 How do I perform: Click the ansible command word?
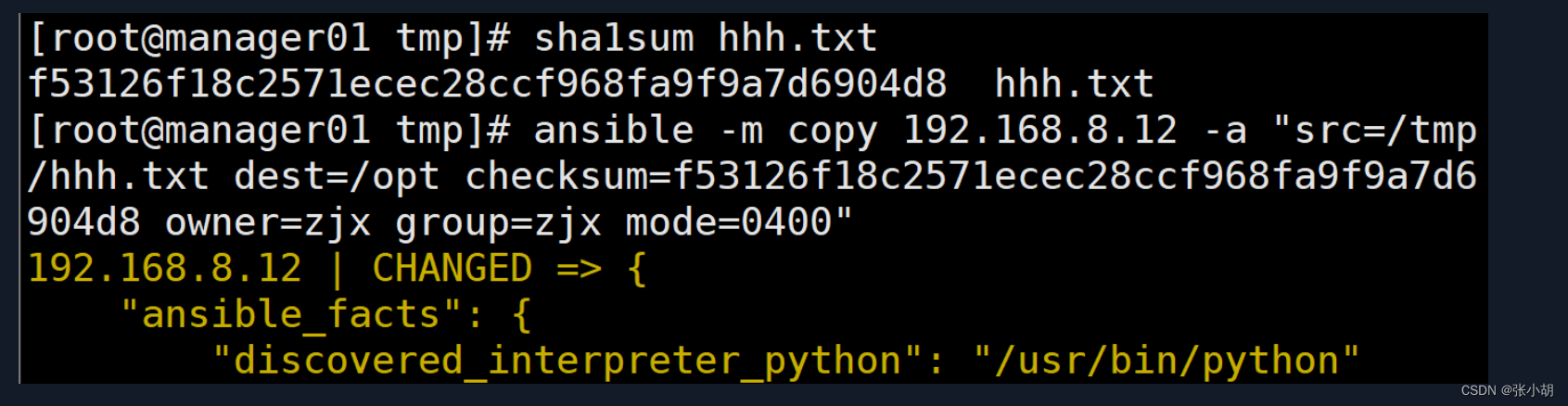point(613,131)
